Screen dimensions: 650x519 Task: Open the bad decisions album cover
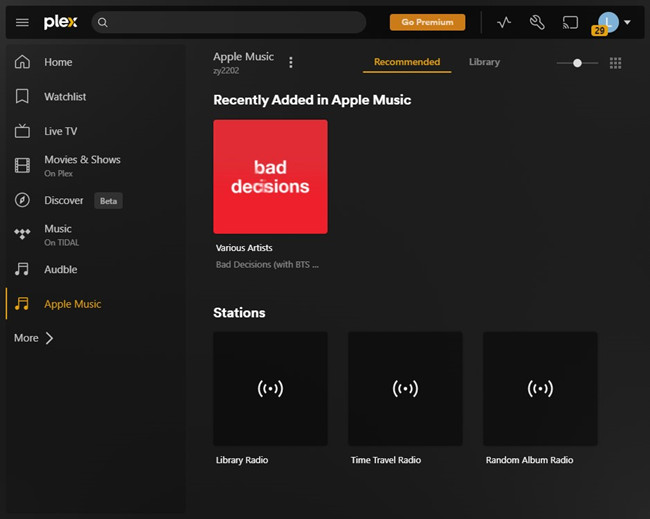(x=270, y=177)
